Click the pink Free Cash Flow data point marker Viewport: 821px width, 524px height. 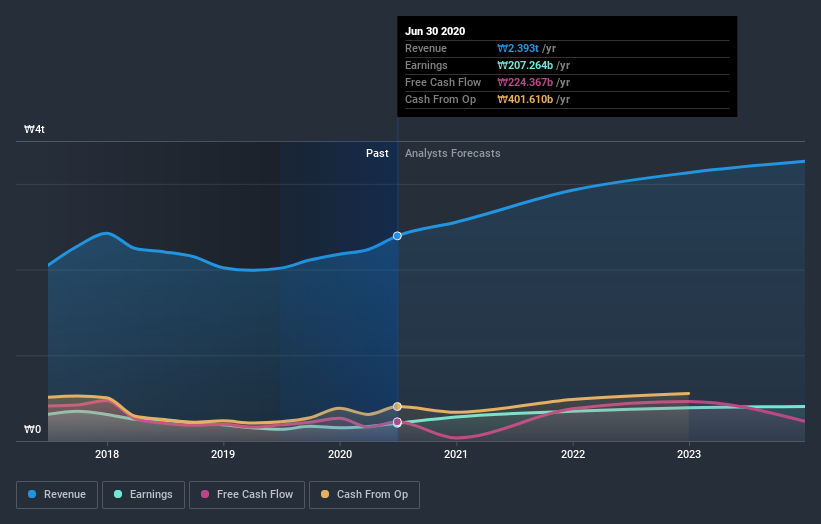[x=397, y=422]
